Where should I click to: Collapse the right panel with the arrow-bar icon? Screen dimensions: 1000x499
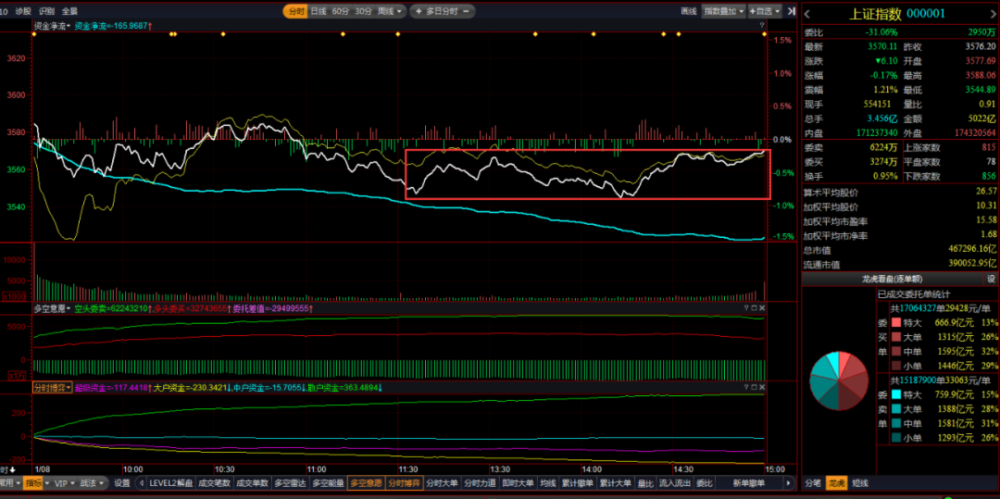tap(791, 11)
